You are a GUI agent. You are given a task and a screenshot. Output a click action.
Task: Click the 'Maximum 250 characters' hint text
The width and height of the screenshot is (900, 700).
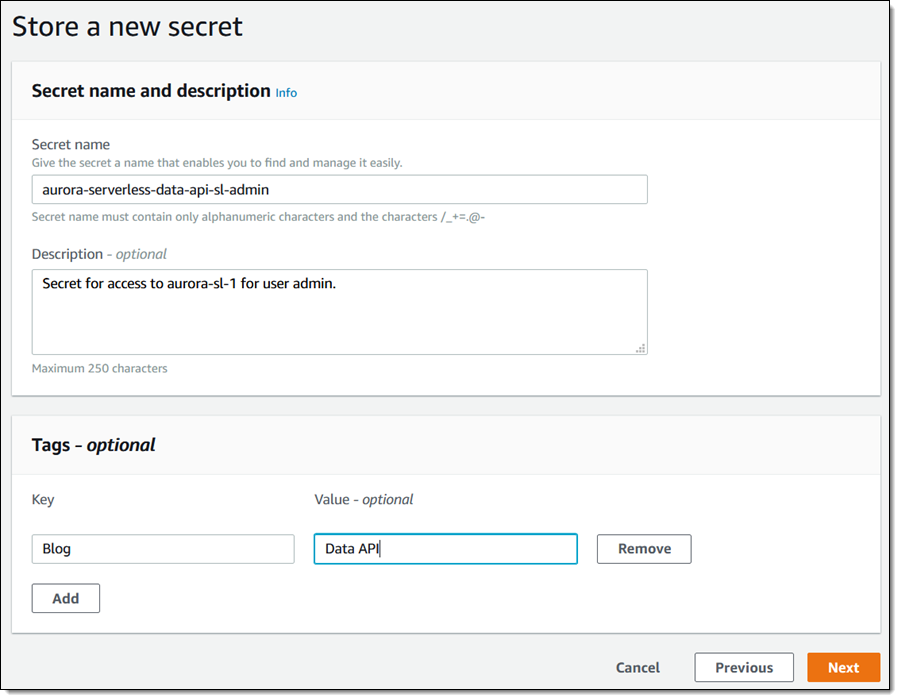[x=99, y=368]
